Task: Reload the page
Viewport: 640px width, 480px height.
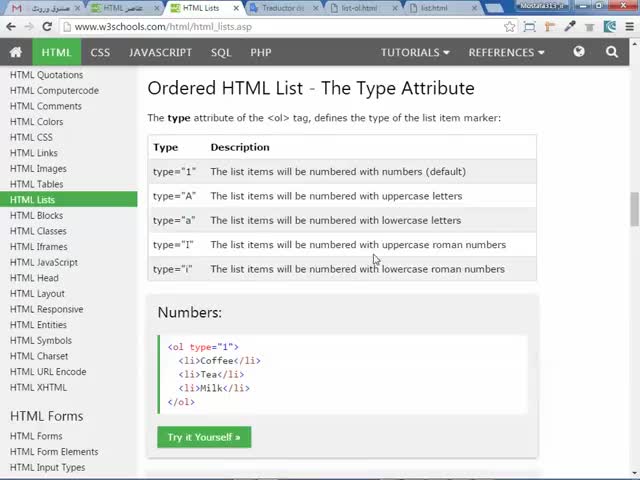Action: coord(46,27)
